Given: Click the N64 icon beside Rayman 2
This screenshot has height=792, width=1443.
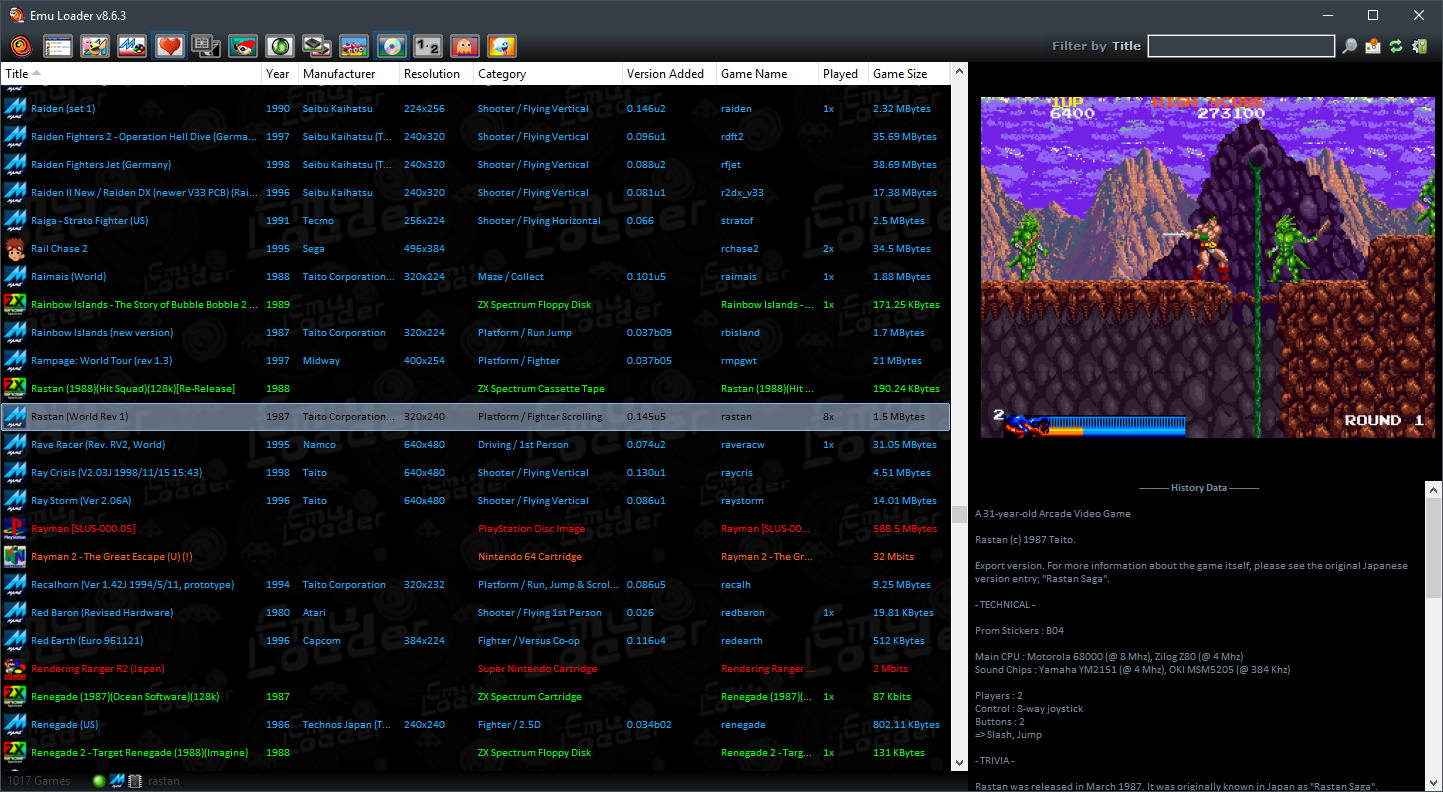Looking at the screenshot, I should (15, 556).
